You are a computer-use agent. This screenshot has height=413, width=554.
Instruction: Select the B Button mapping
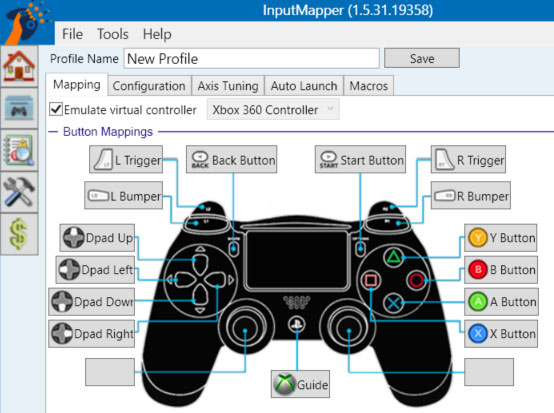501,270
